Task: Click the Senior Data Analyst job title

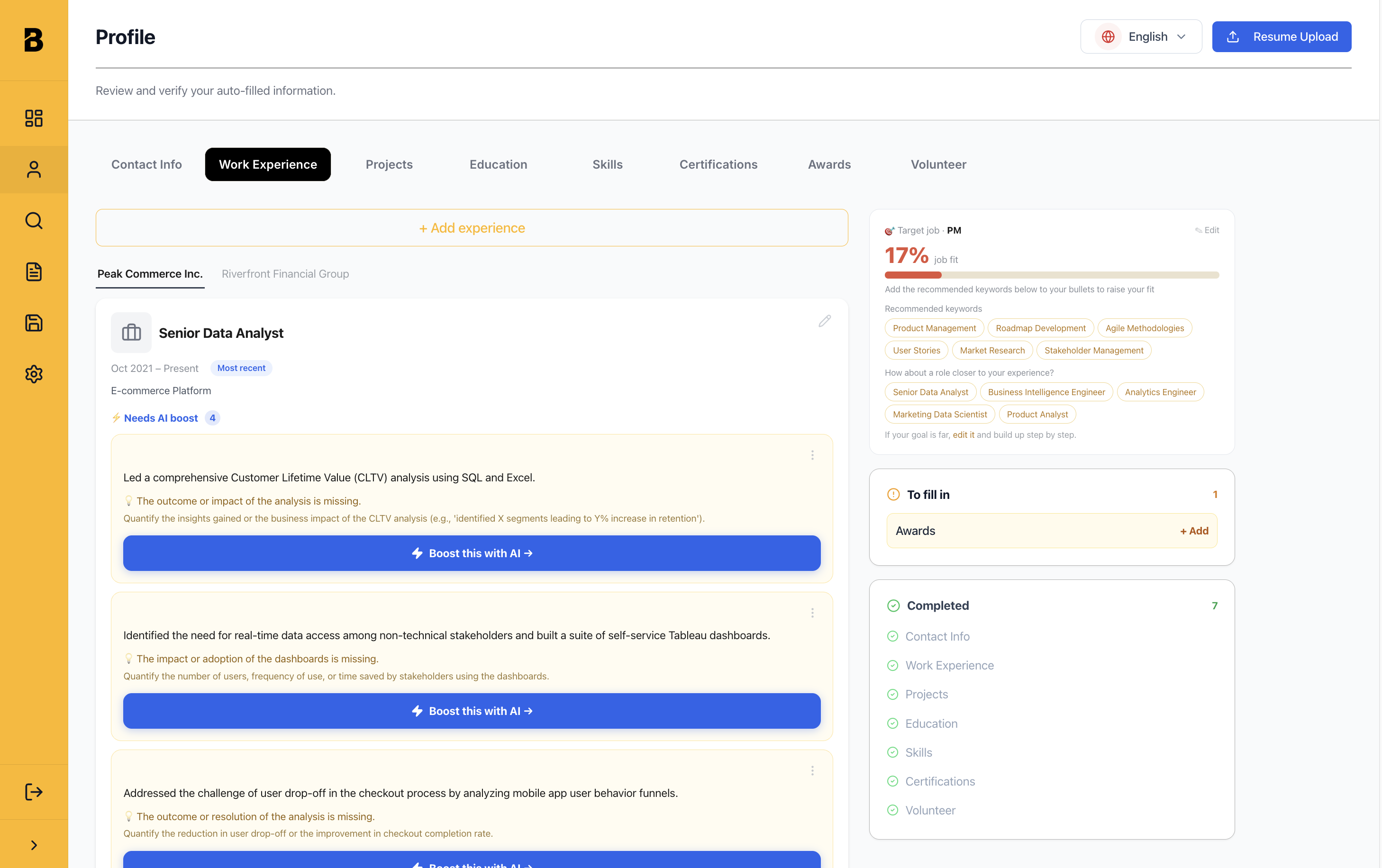Action: (221, 333)
